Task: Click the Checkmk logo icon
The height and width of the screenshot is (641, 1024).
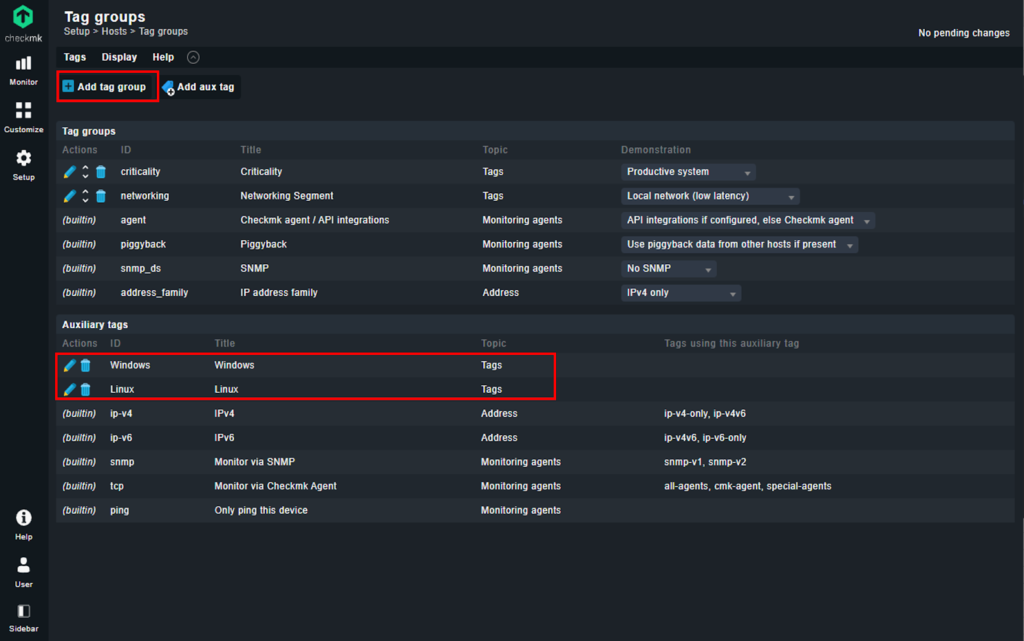Action: 23,17
